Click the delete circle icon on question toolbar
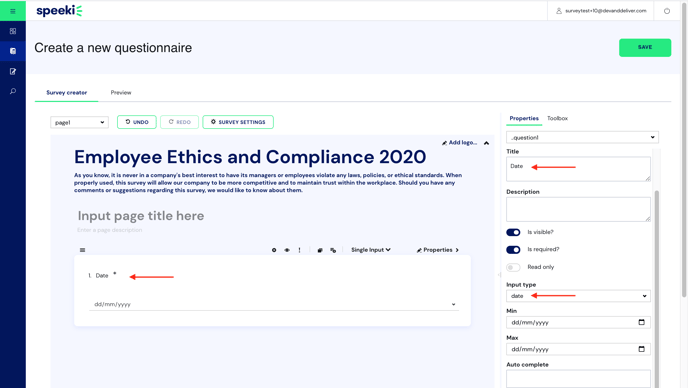Screen dimensions: 688x388 274,250
